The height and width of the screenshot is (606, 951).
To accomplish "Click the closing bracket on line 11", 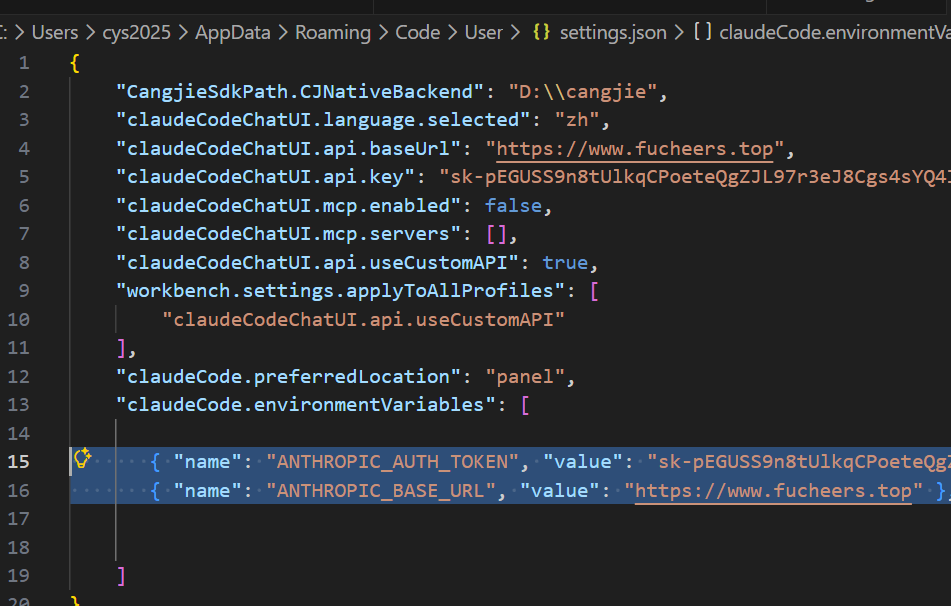I will pos(121,348).
